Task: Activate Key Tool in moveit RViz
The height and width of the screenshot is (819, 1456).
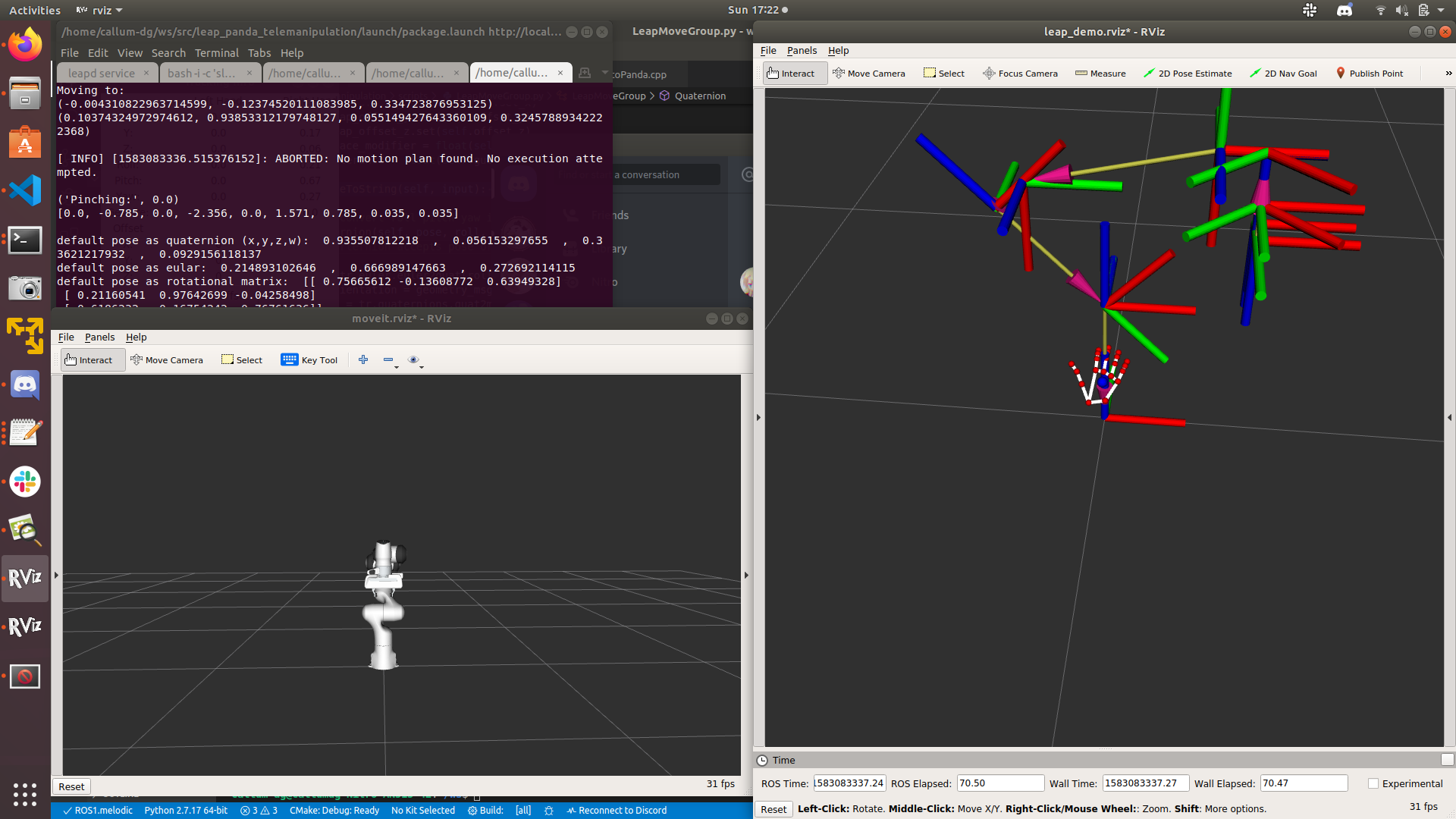Action: click(309, 360)
